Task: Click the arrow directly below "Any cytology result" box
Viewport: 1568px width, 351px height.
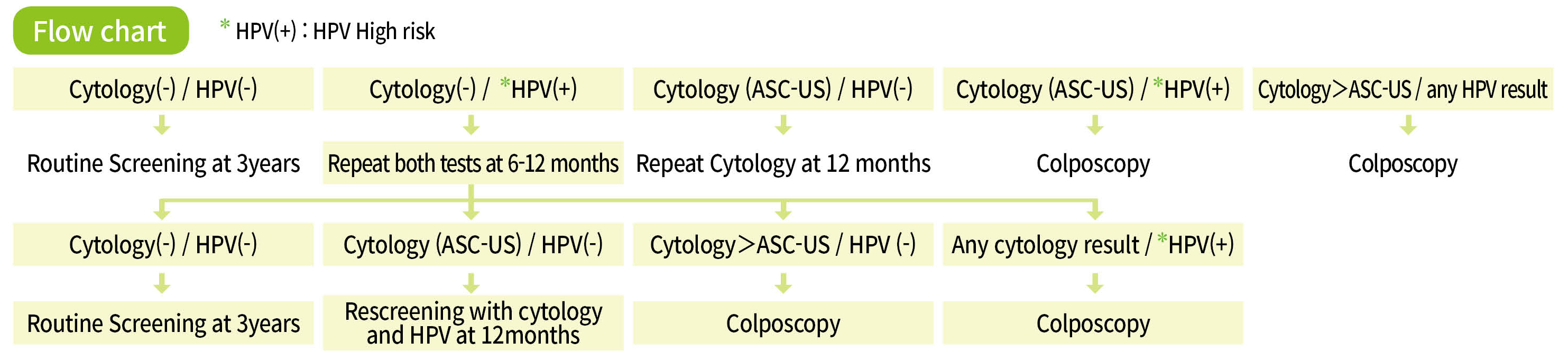Action: 1094,283
